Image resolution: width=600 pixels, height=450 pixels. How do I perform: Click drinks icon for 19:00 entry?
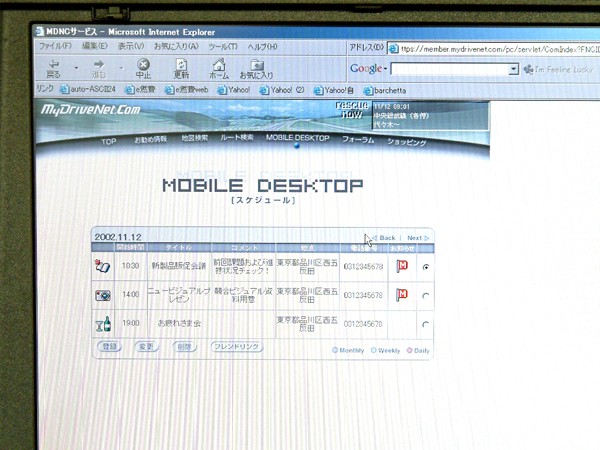[103, 324]
